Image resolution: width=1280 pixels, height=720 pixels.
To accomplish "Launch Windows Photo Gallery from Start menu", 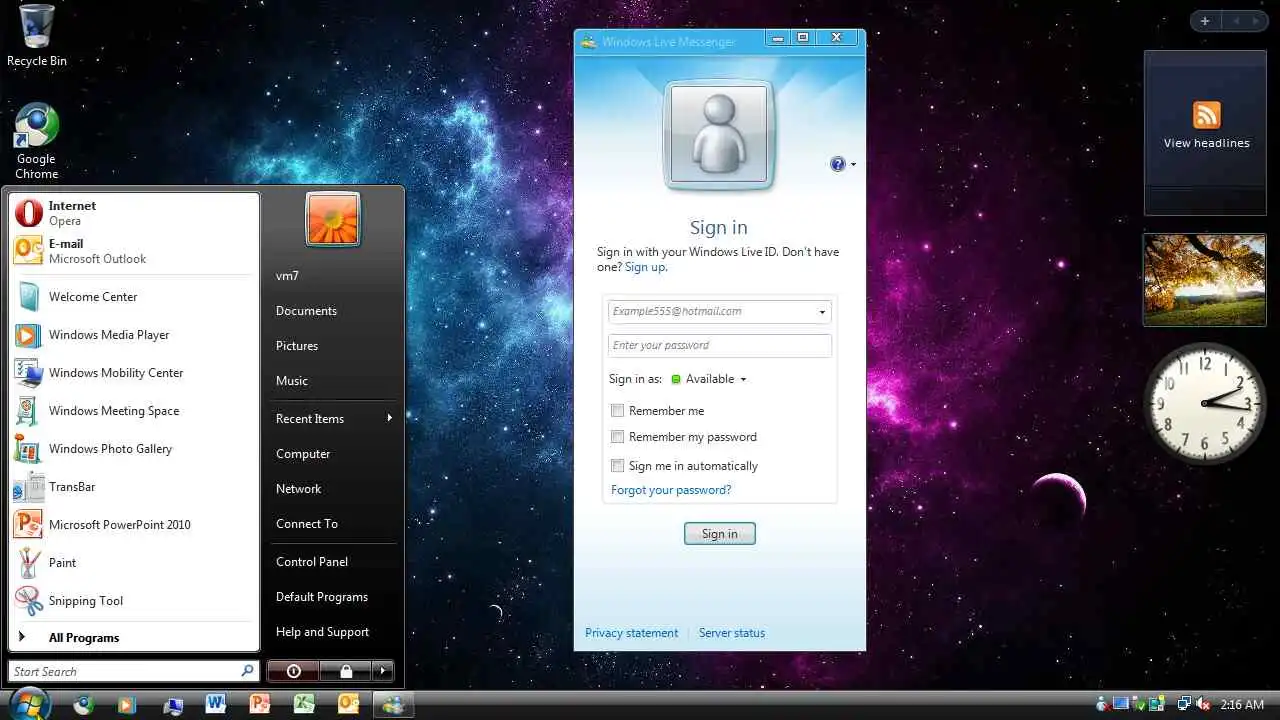I will click(x=133, y=449).
